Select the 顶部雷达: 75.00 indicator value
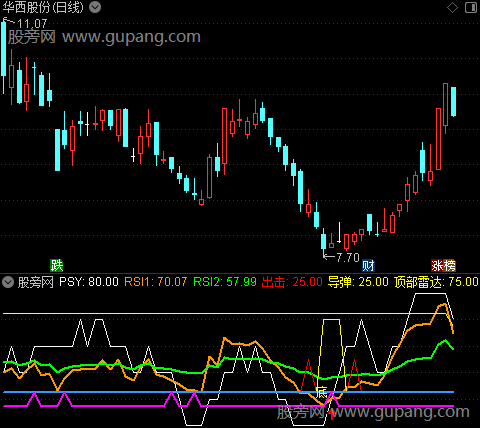Image resolution: width=480 pixels, height=428 pixels. tap(436, 282)
